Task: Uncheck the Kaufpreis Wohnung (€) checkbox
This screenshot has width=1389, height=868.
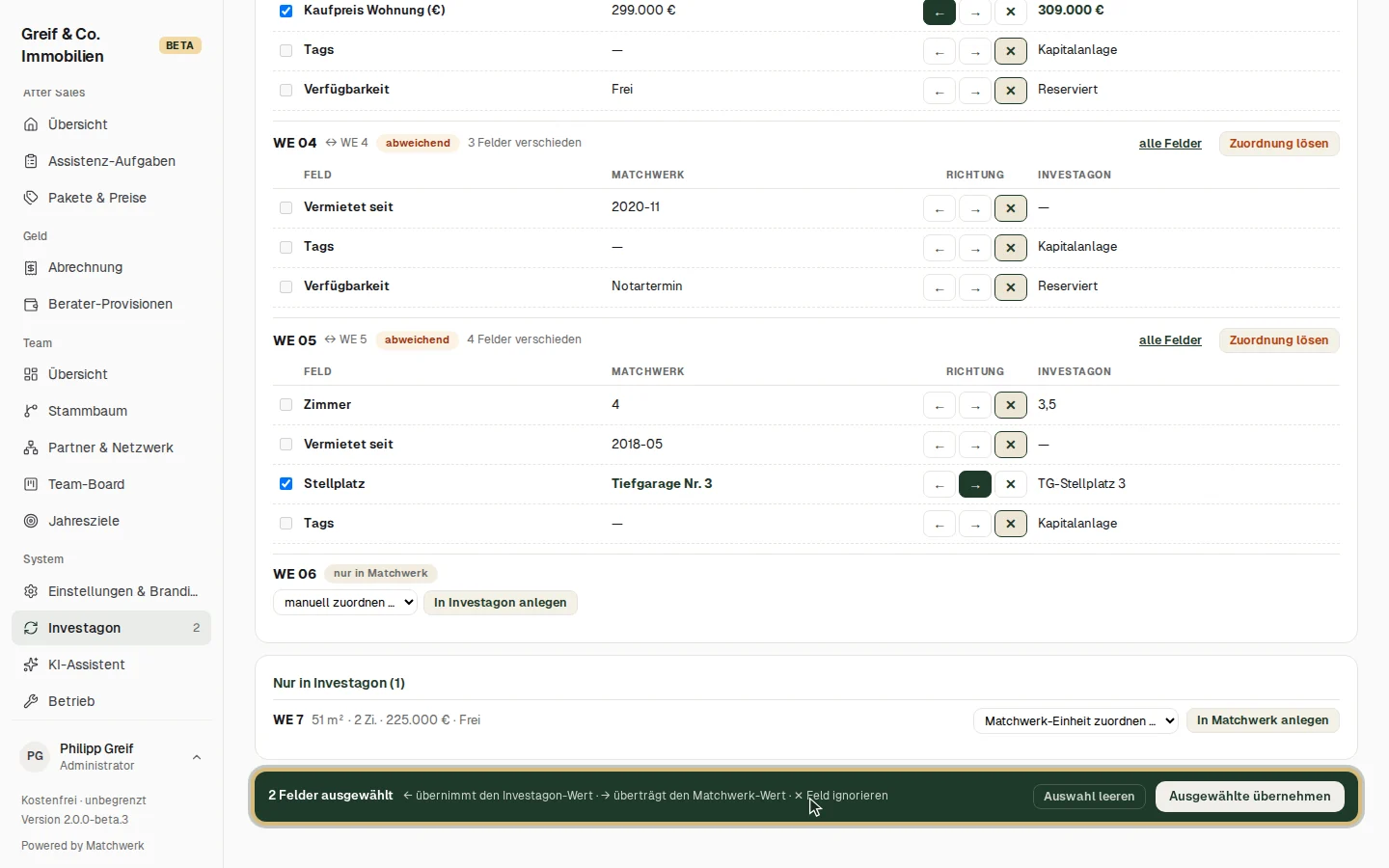Action: click(x=286, y=11)
